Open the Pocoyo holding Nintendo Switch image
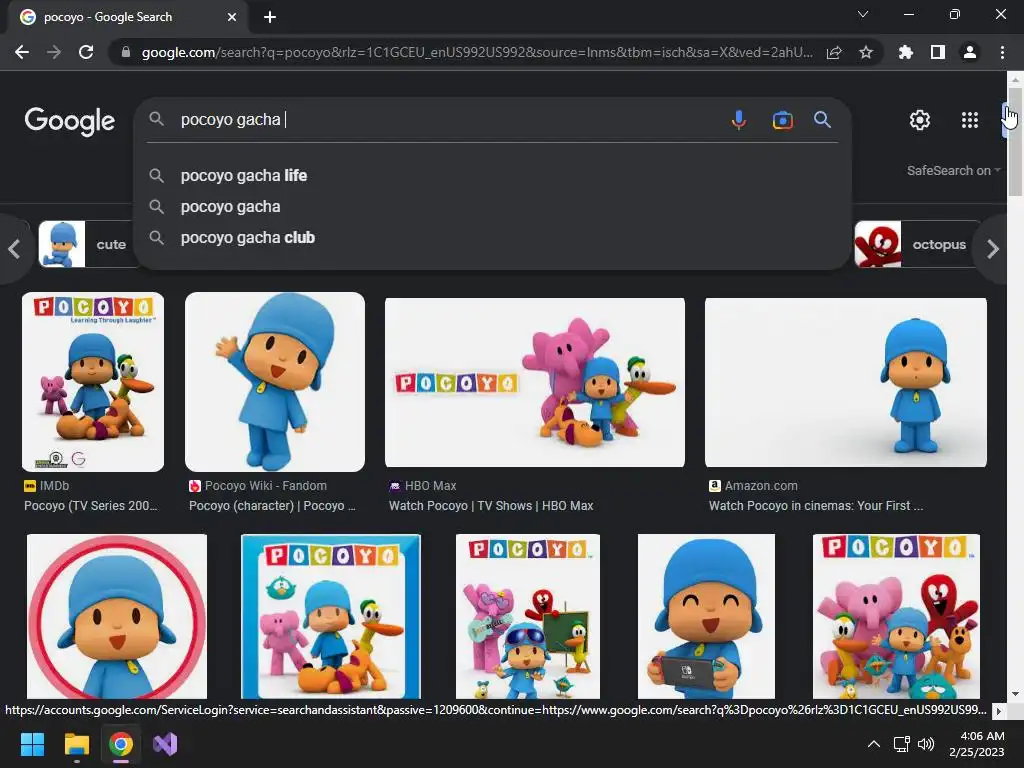Viewport: 1024px width, 768px height. 707,616
